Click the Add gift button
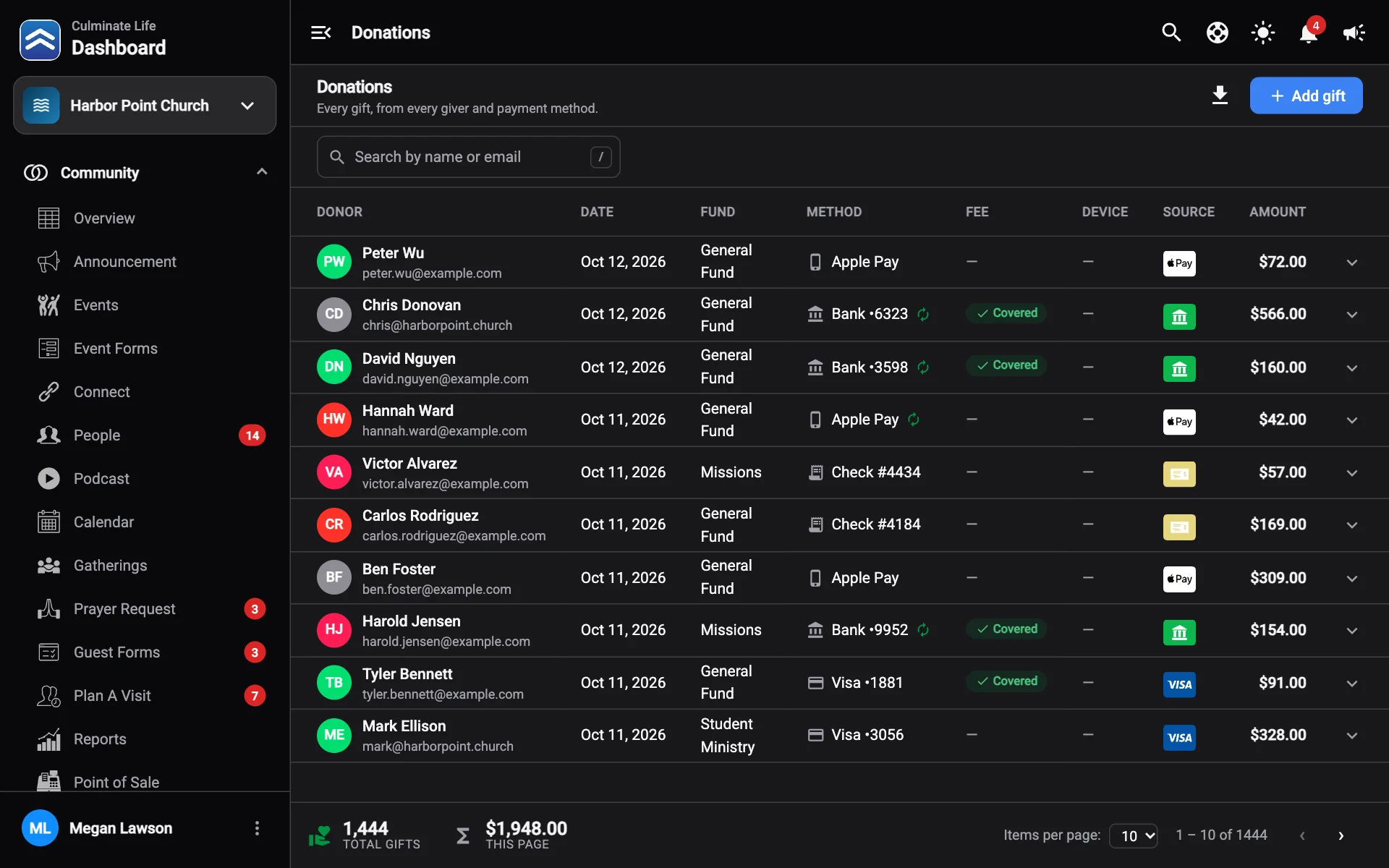 [1306, 95]
